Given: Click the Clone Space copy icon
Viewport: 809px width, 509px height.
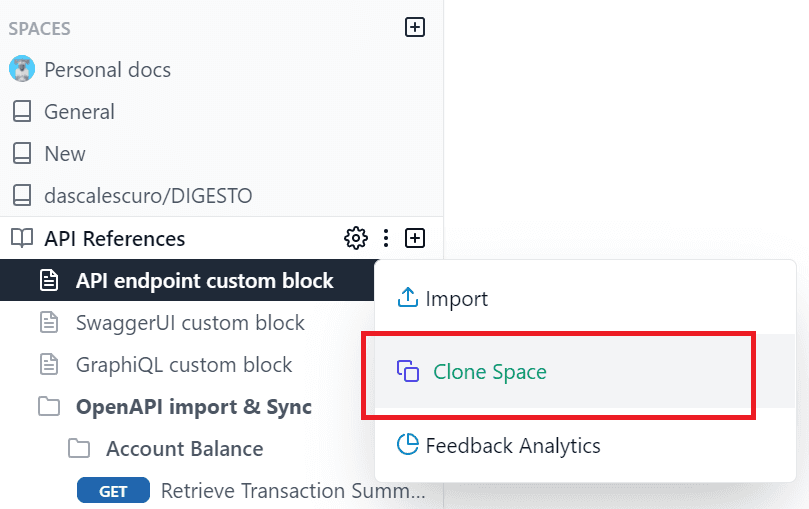Looking at the screenshot, I should pos(408,372).
